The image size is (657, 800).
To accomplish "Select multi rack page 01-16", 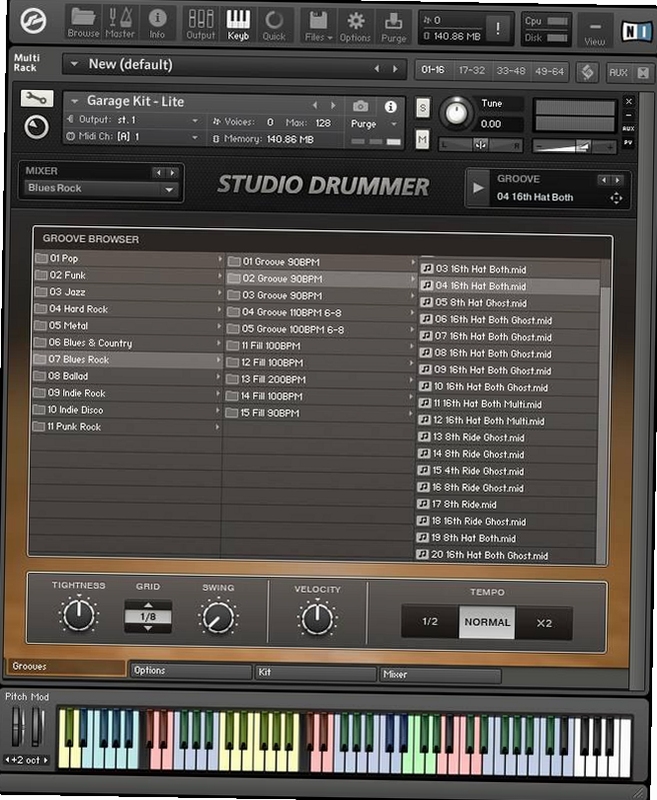I will tap(433, 70).
